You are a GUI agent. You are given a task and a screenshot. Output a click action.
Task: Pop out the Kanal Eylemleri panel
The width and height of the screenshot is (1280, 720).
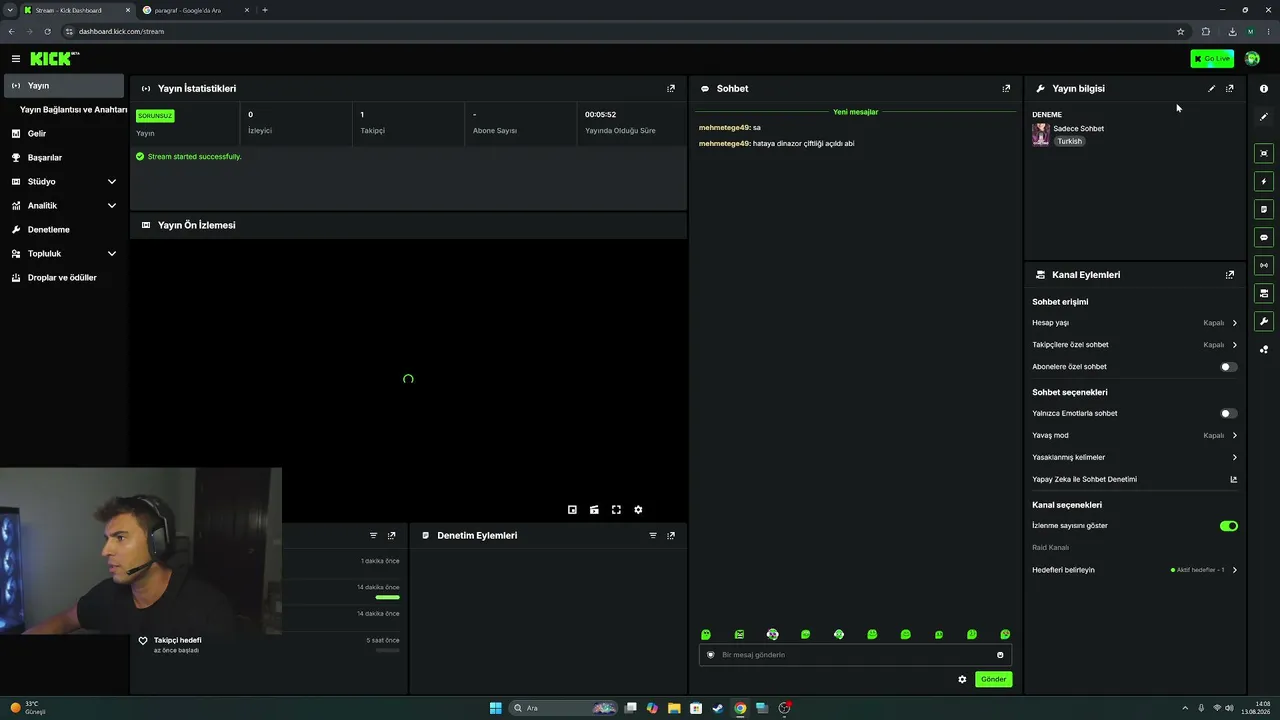[x=1230, y=274]
